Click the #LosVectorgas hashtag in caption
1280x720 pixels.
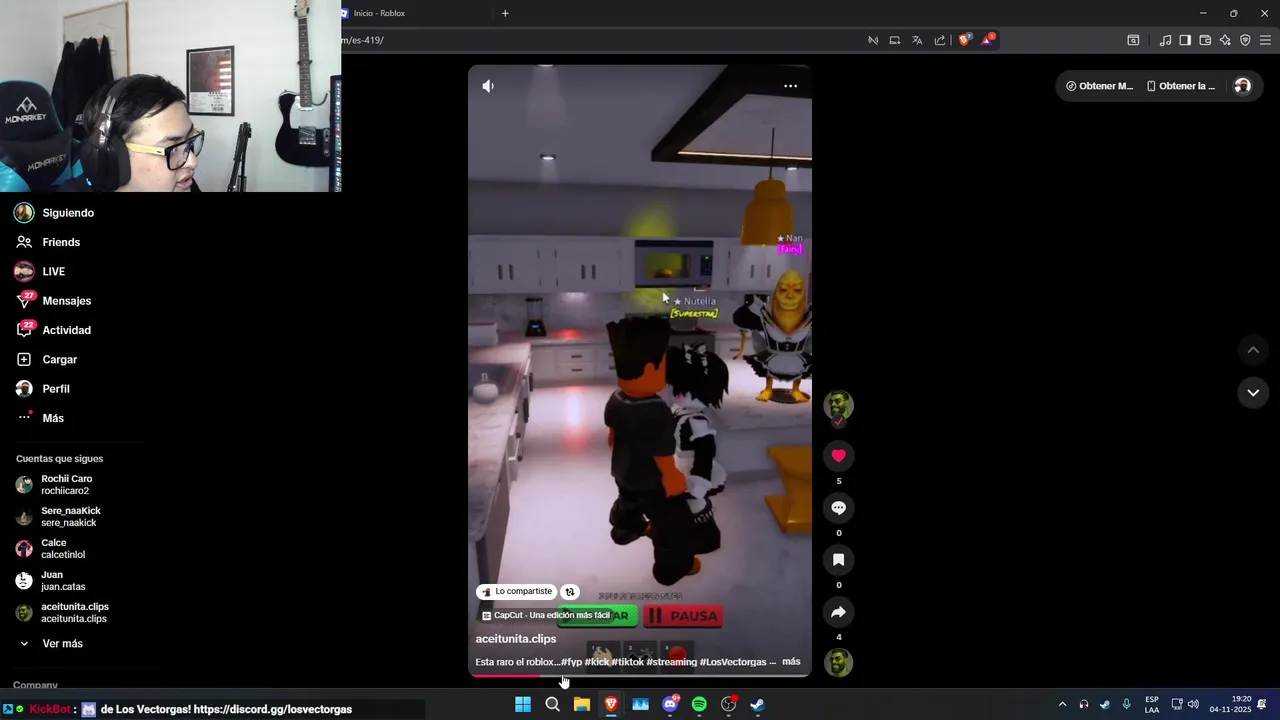click(733, 662)
